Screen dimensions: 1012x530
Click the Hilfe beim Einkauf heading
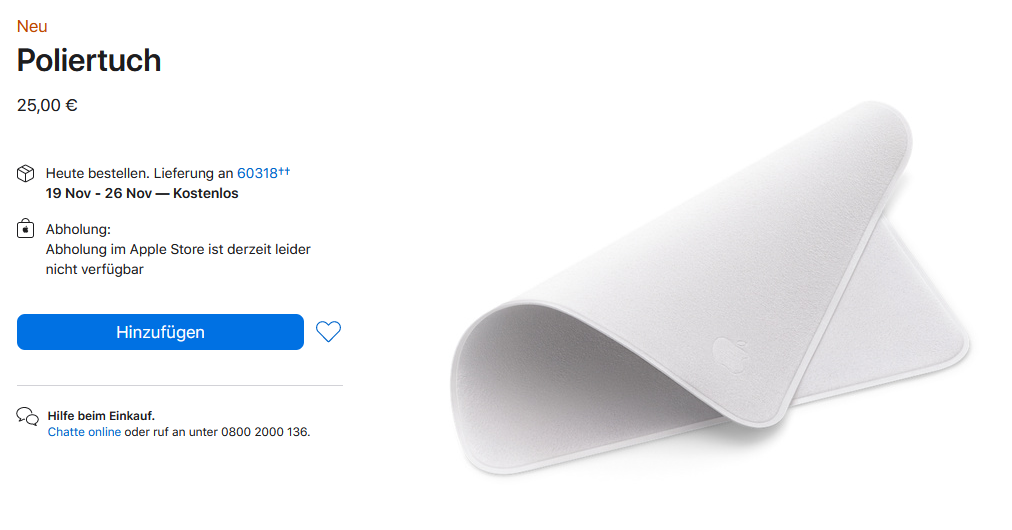pyautogui.click(x=101, y=416)
